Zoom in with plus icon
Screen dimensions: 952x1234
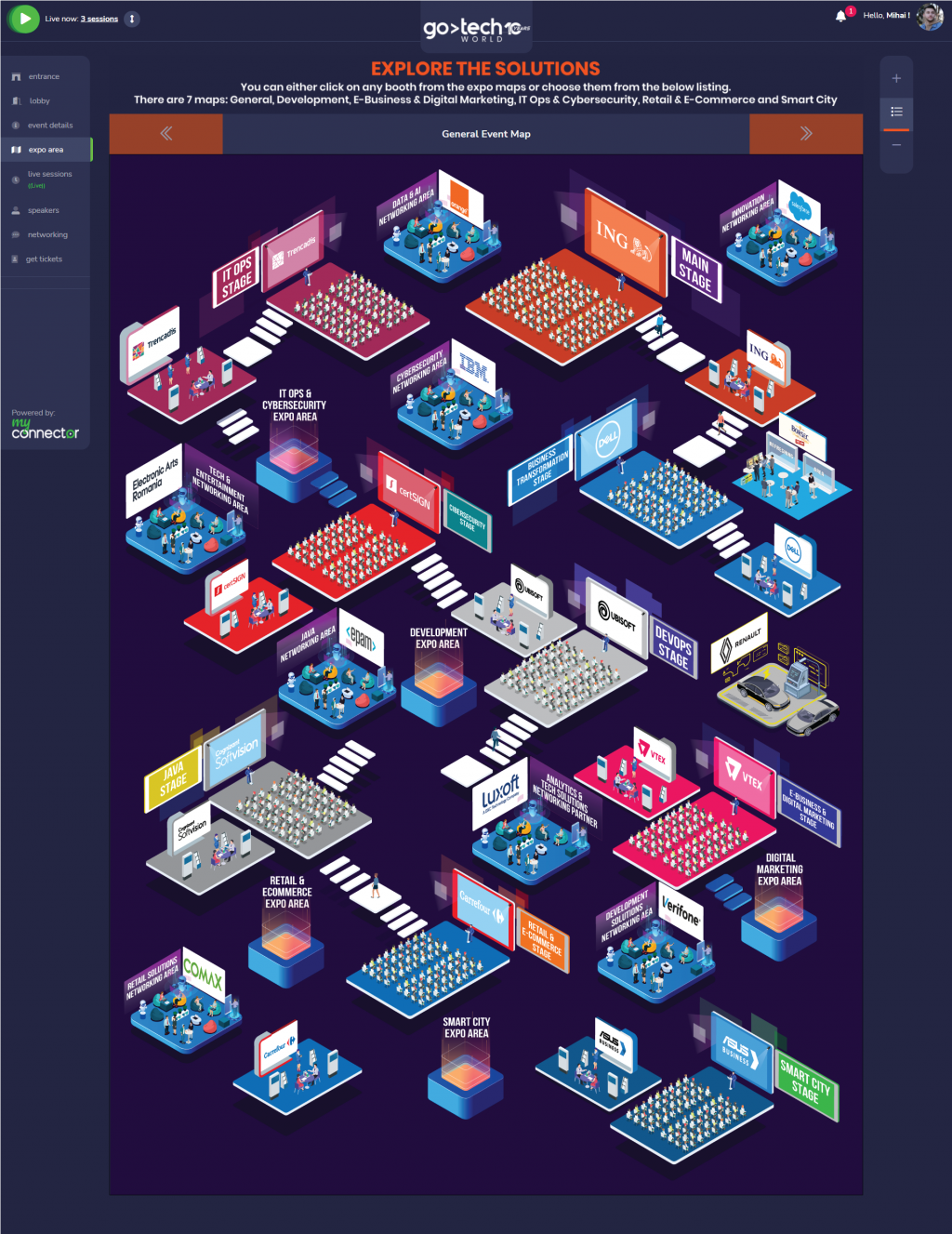(896, 78)
